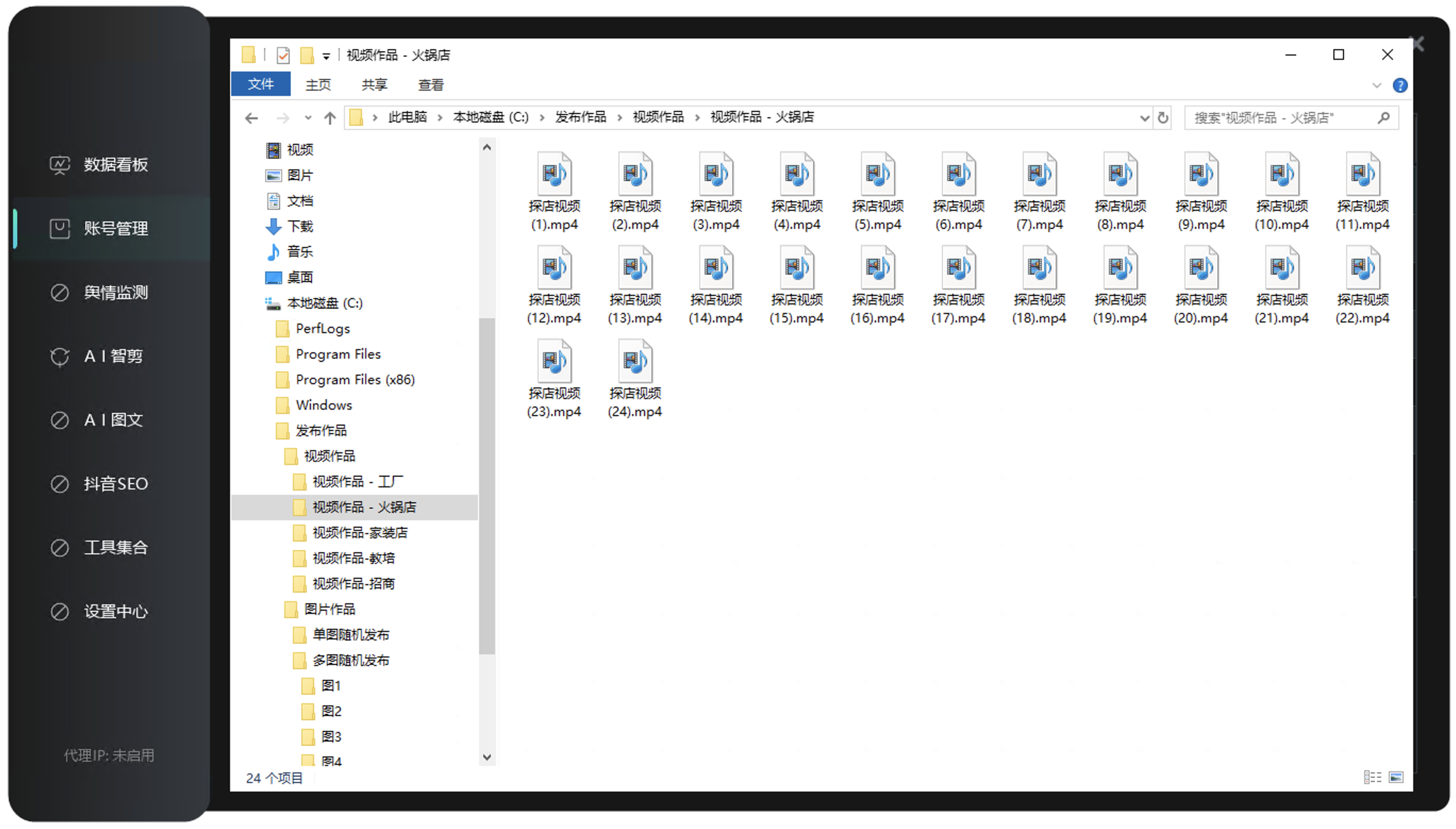Refresh the current folder view

pos(1163,118)
